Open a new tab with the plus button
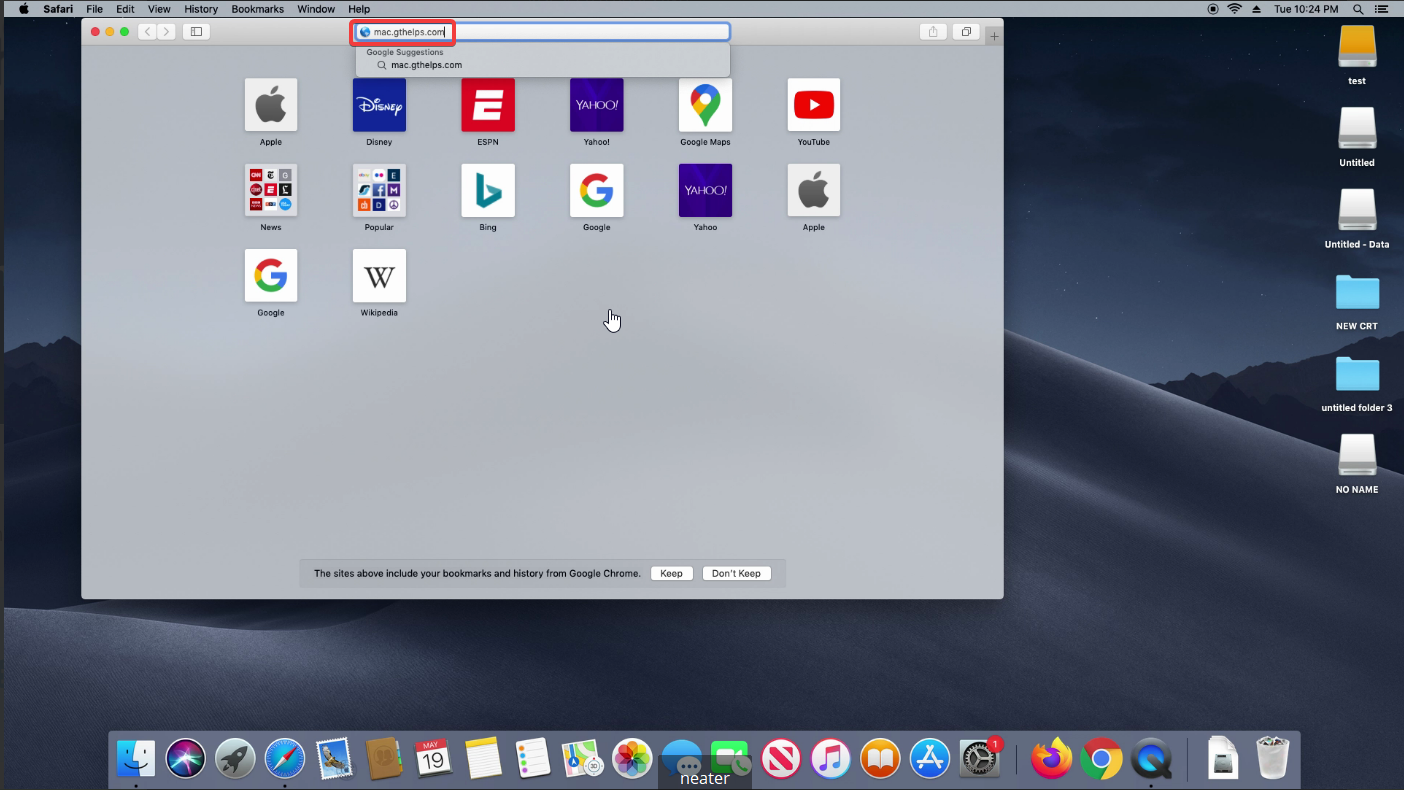 pos(994,36)
